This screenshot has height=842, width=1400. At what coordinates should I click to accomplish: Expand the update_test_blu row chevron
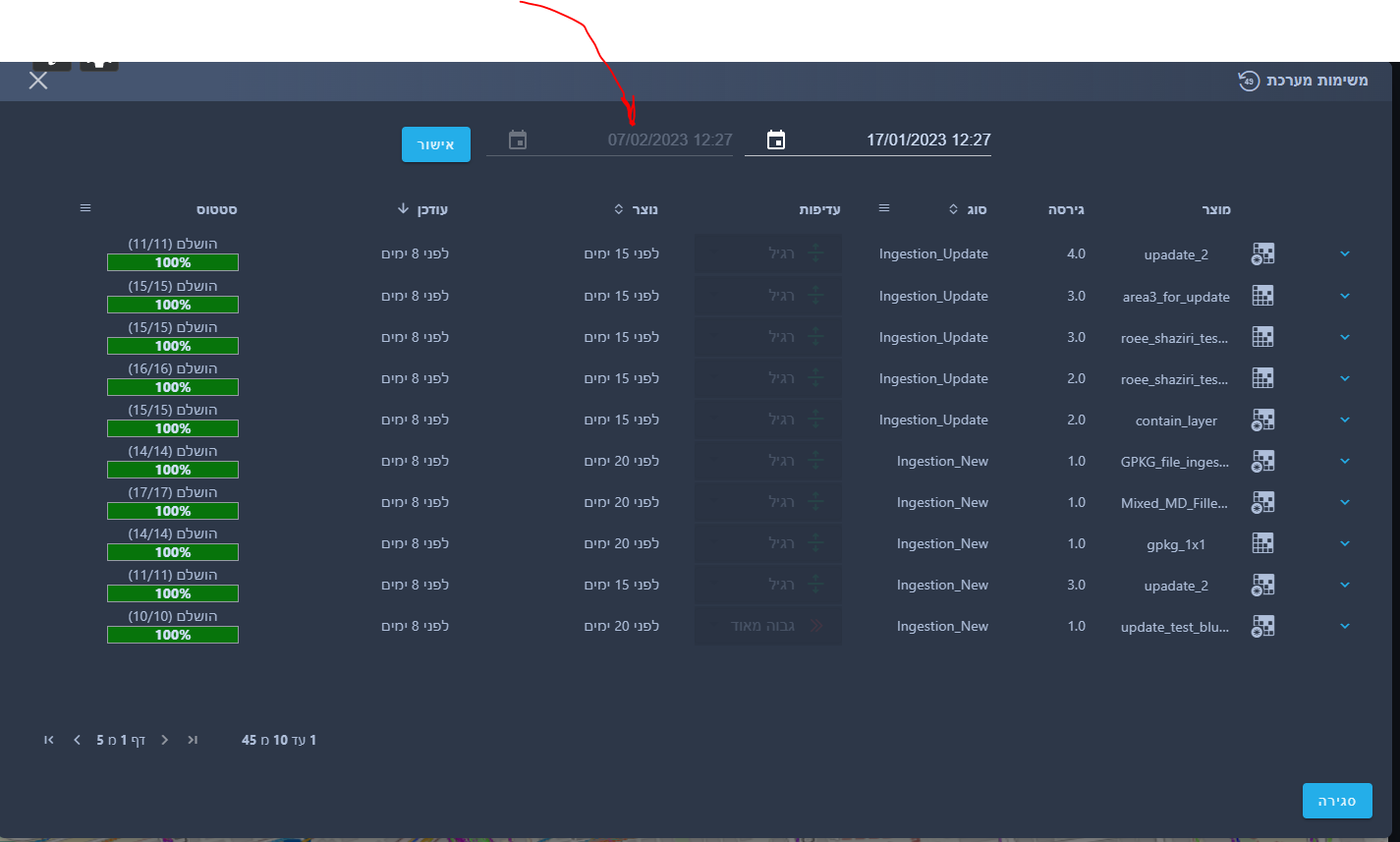click(x=1345, y=626)
